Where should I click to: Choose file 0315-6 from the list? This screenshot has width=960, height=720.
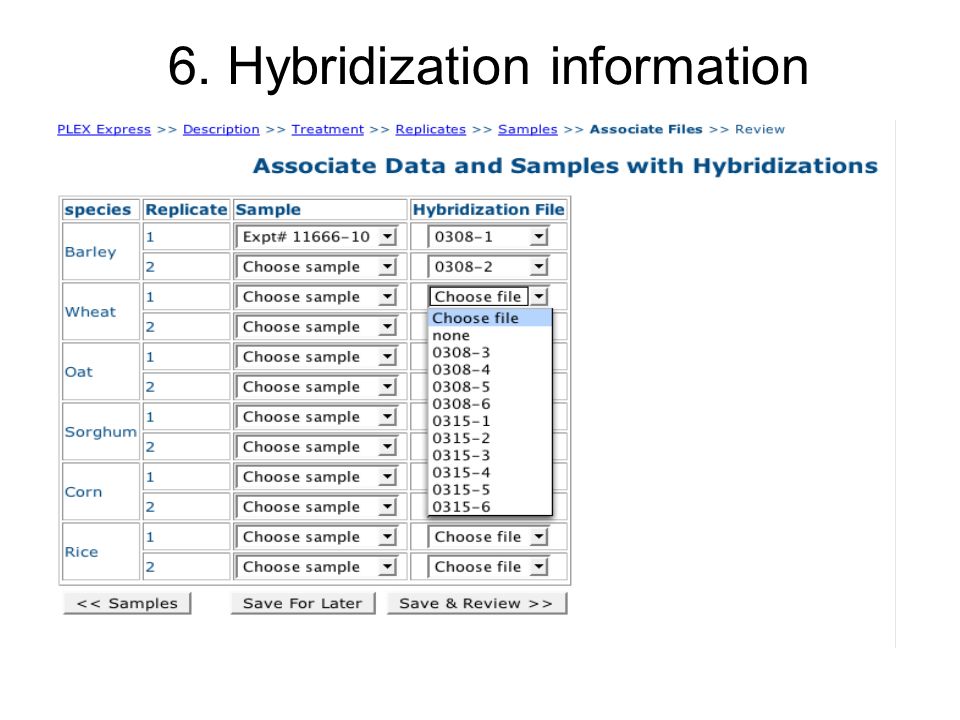tap(490, 506)
